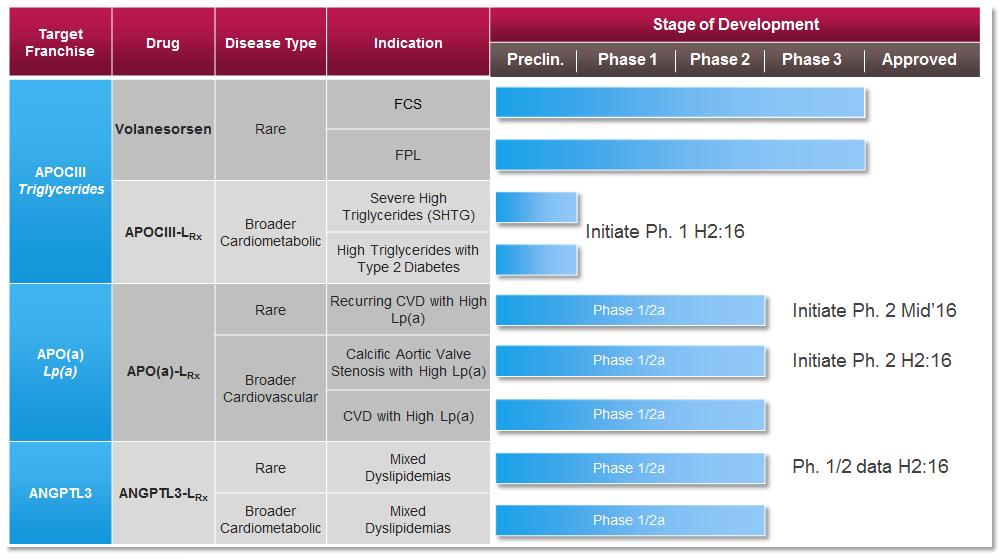
Task: Choose the Phase 2 stage header
Action: coord(720,59)
